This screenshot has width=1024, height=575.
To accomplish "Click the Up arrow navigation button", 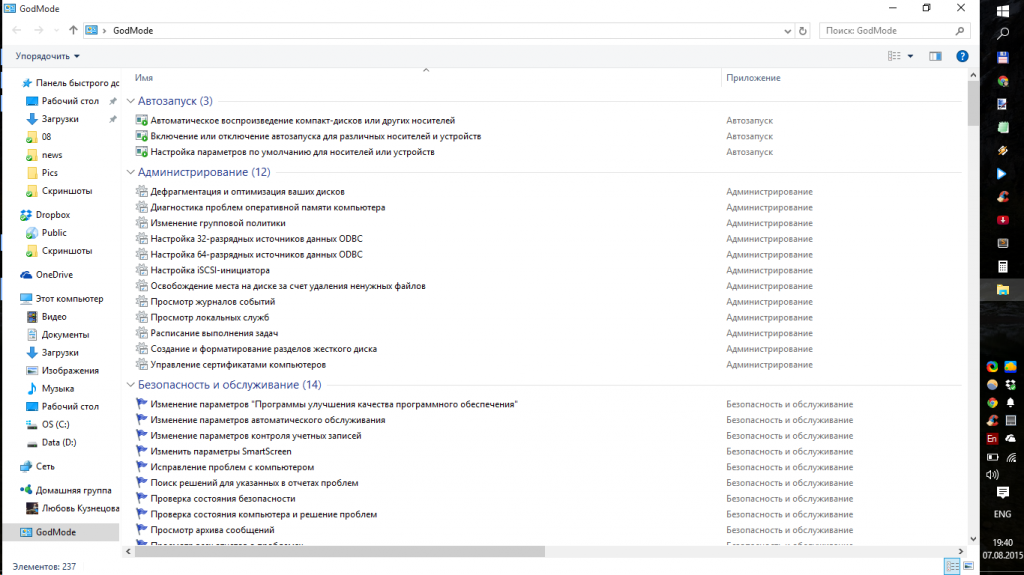I will 73,31.
